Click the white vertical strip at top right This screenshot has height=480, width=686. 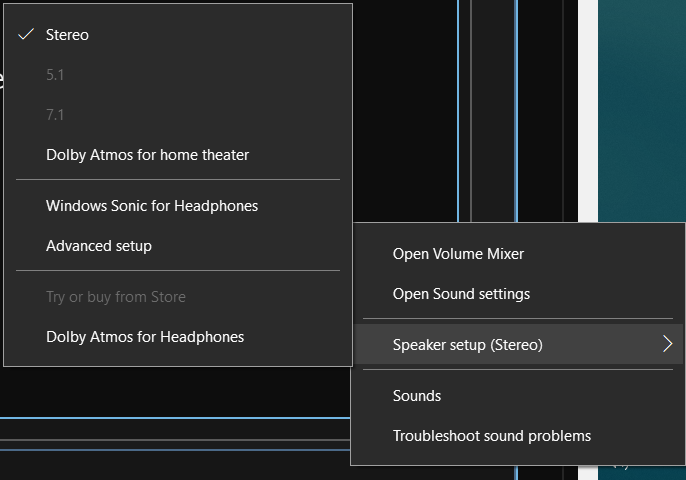pyautogui.click(x=588, y=100)
